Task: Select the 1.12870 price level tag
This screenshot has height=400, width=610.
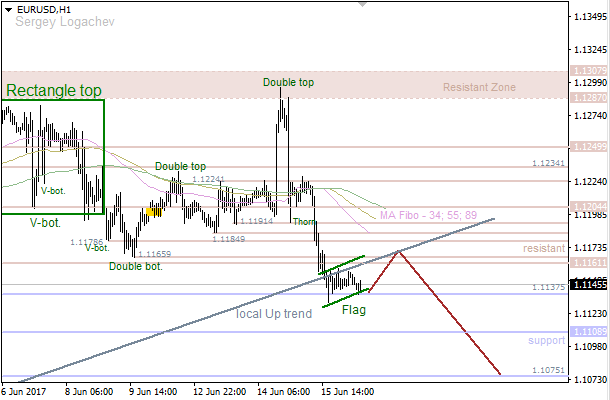Action: [588, 98]
